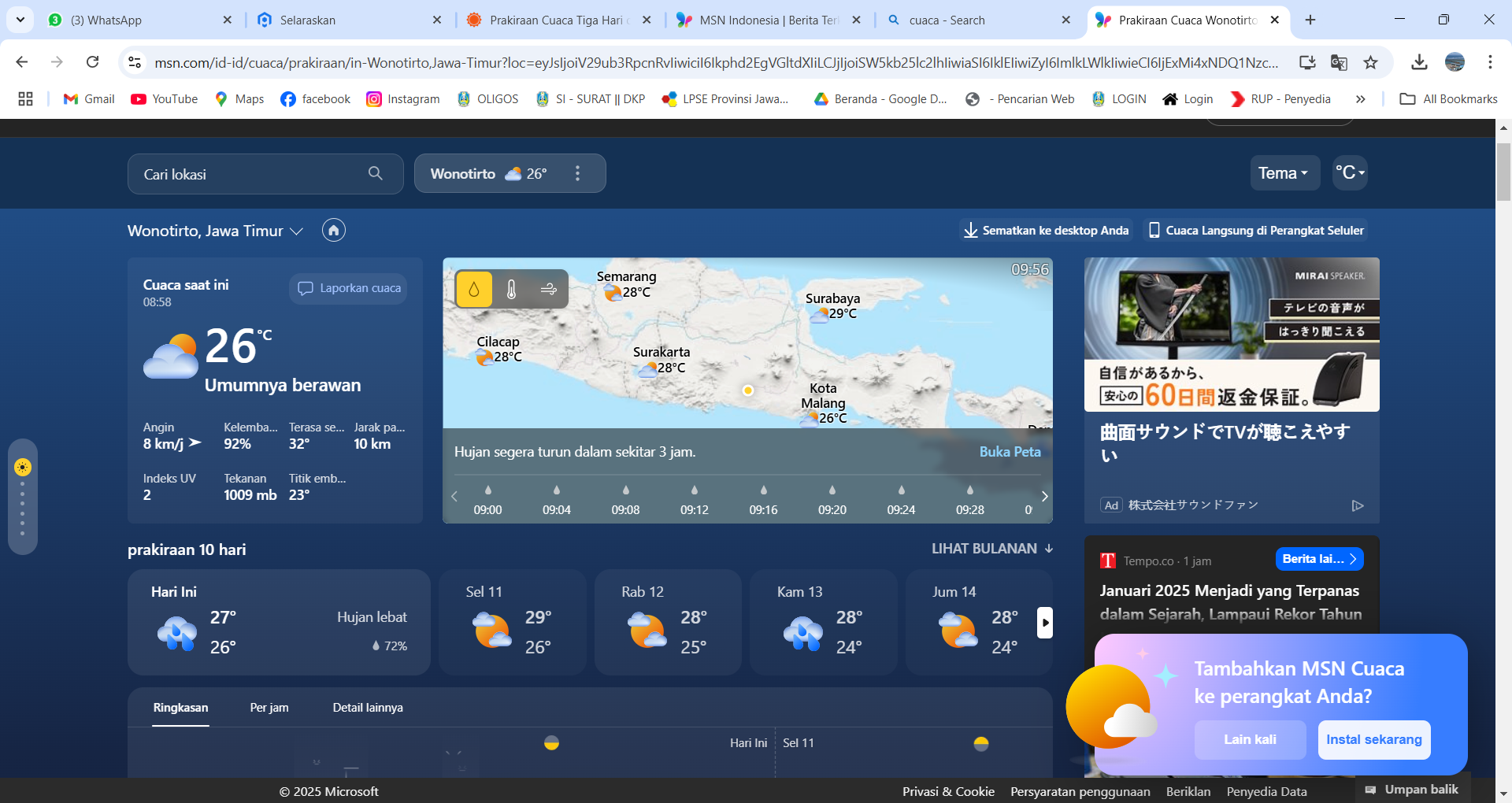Viewport: 1512px width, 803px height.
Task: Switch to Ringkasan tab
Action: tap(180, 708)
